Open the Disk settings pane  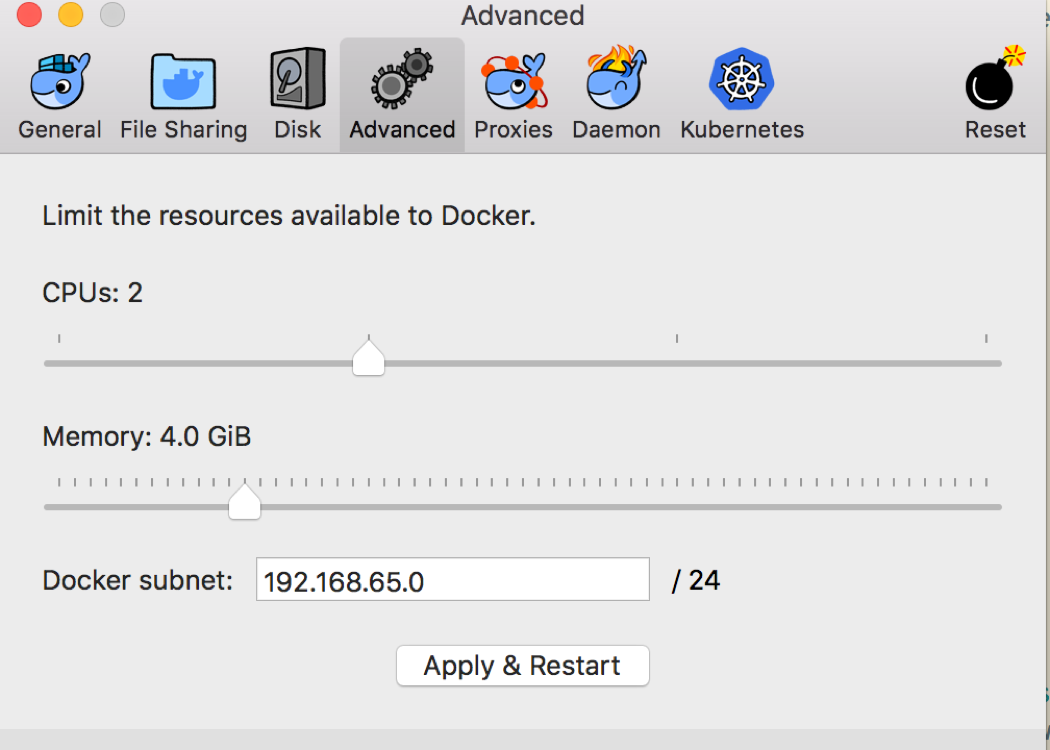(297, 96)
